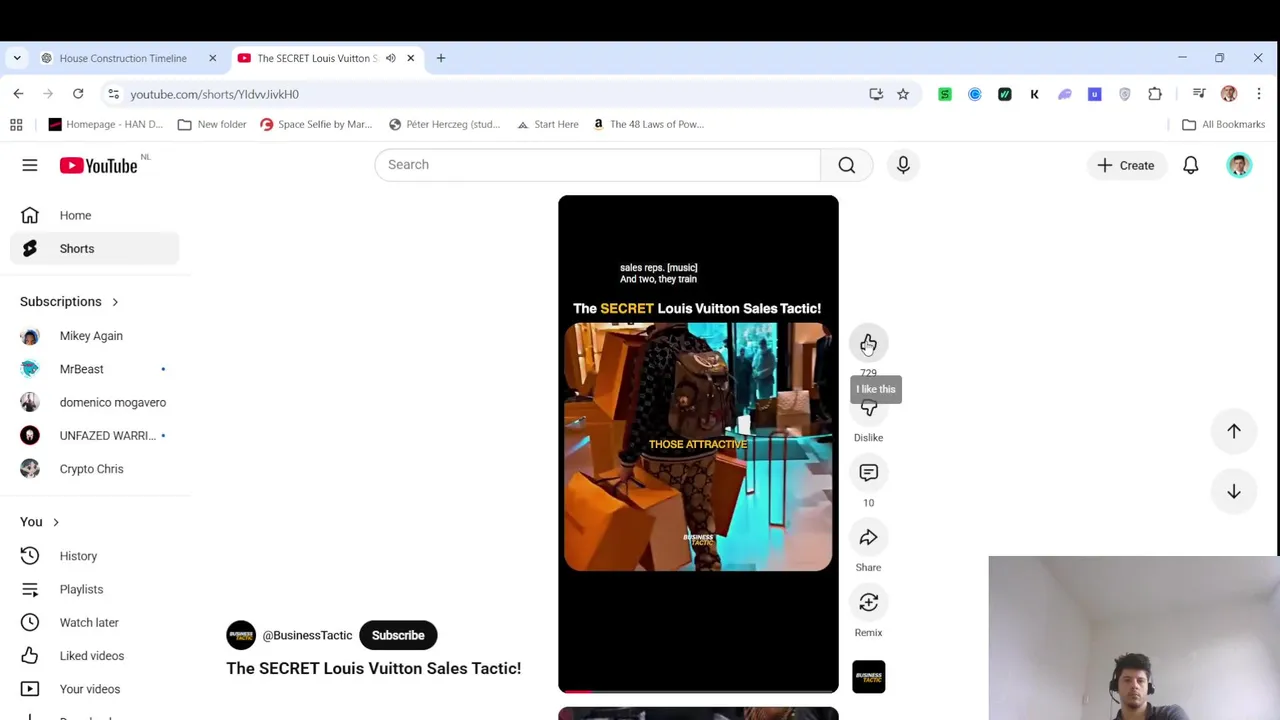This screenshot has width=1280, height=720.
Task: Open the BusinessTactic sound thumbnail beside video
Action: click(x=868, y=677)
